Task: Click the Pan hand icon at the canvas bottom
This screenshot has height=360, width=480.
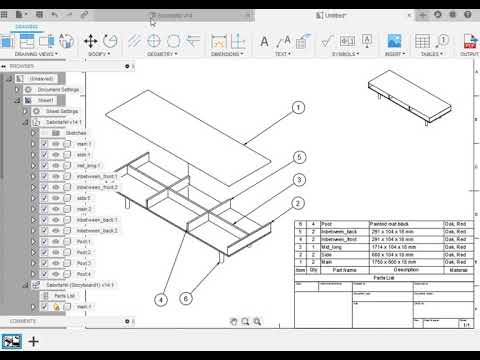Action: coord(234,322)
